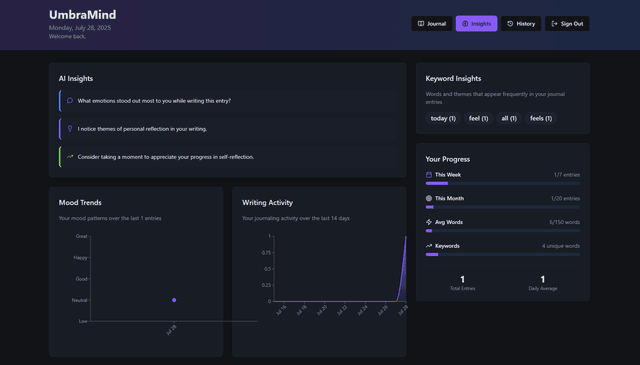Click the This Month progress bar
This screenshot has height=365, width=640.
502,207
